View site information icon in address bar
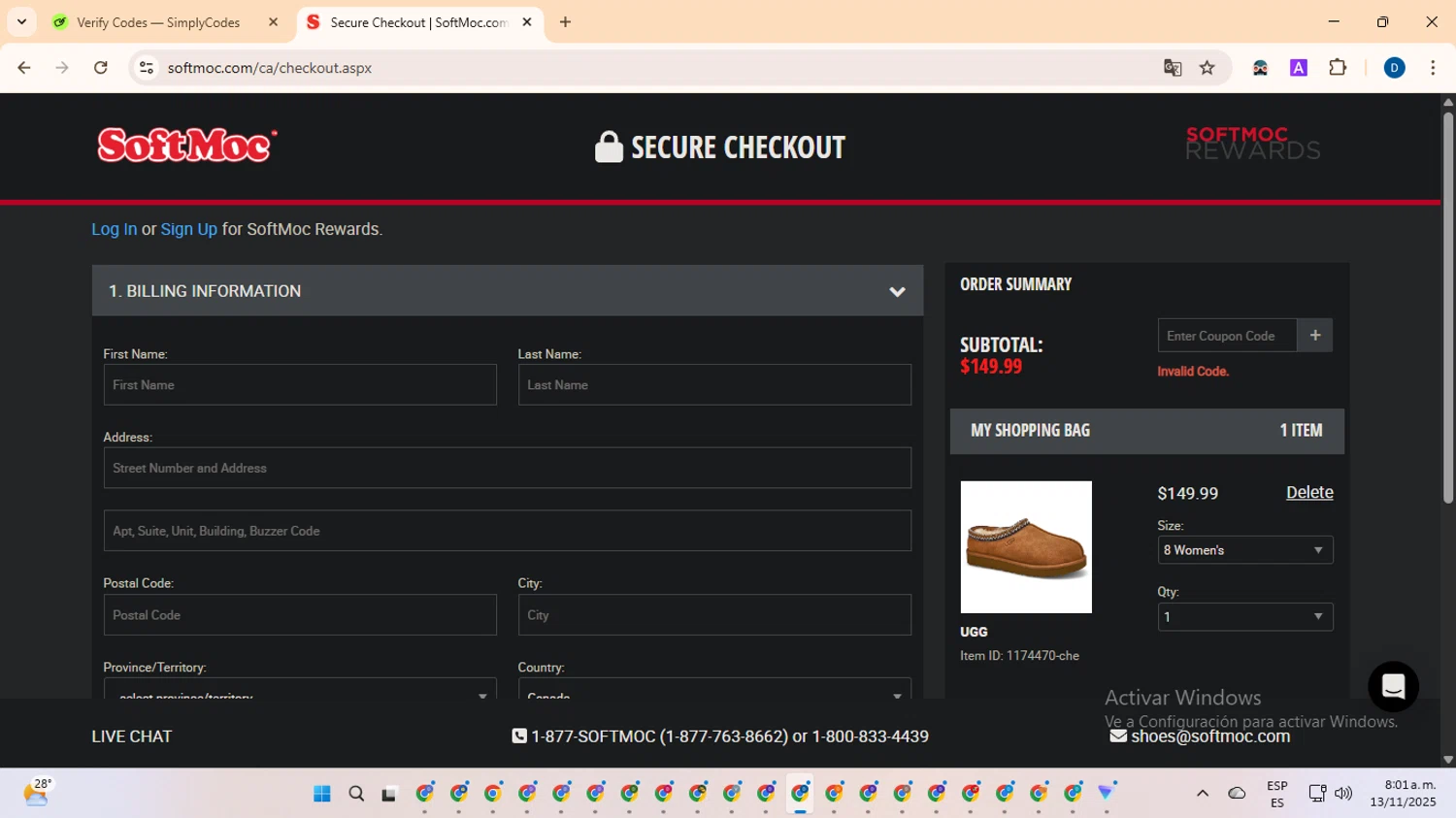The image size is (1456, 818). pyautogui.click(x=147, y=68)
